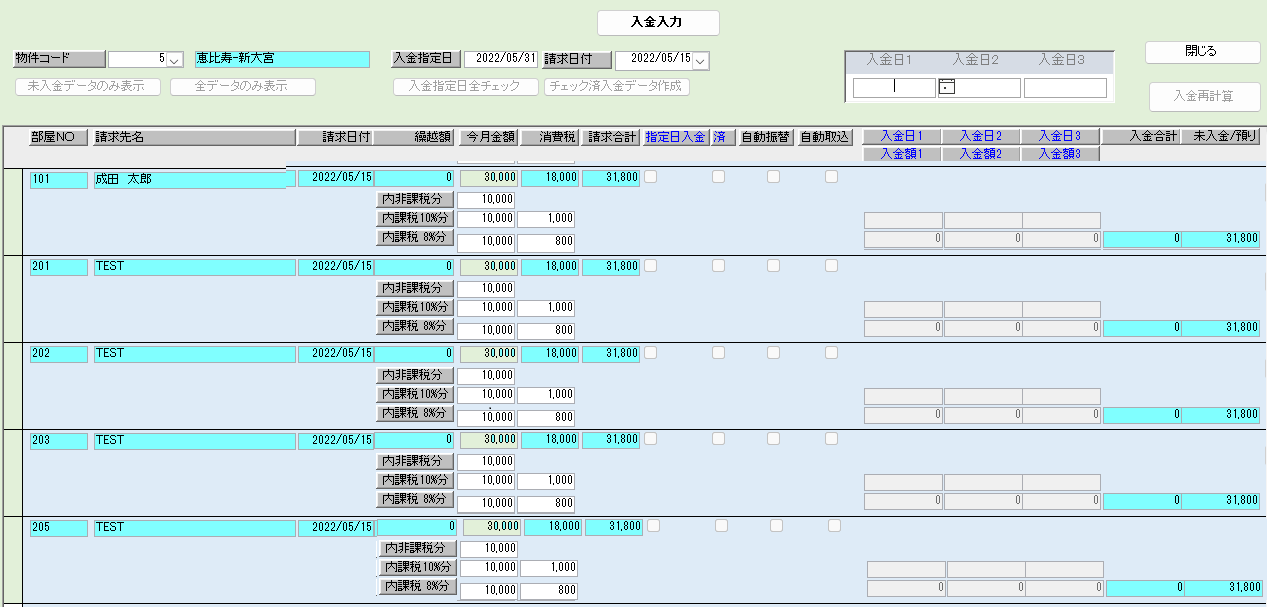Click 未入金データのみ表示 filter button
This screenshot has width=1267, height=607.
tap(88, 87)
